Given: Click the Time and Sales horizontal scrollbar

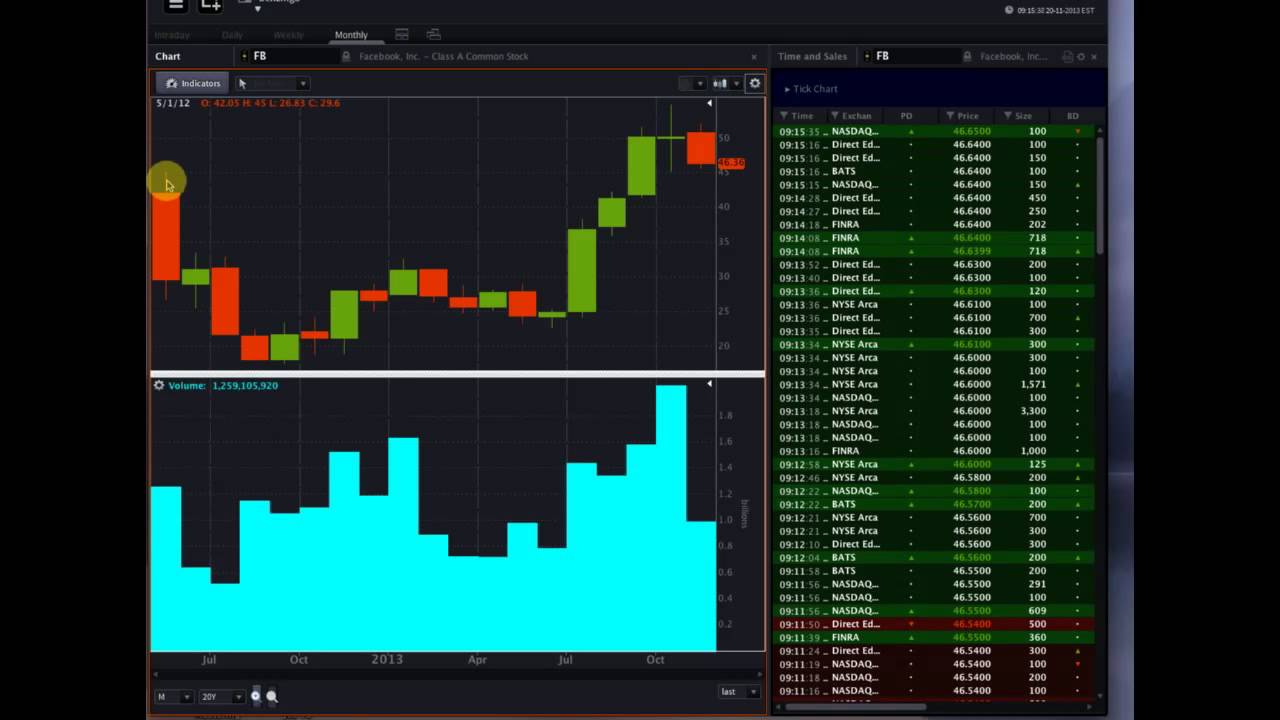Looking at the screenshot, I should click(x=855, y=708).
